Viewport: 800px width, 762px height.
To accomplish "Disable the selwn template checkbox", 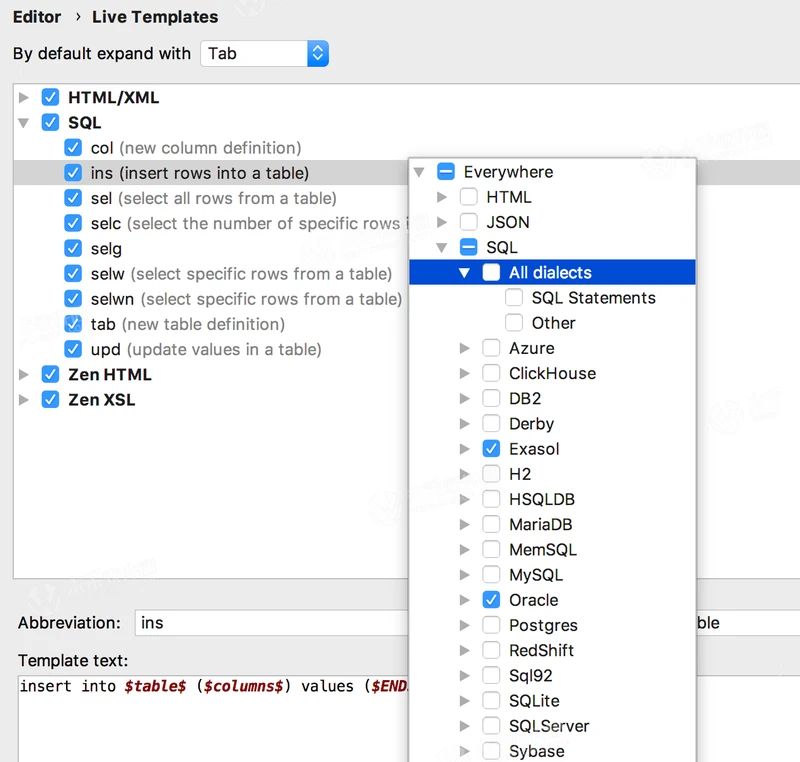I will [73, 299].
